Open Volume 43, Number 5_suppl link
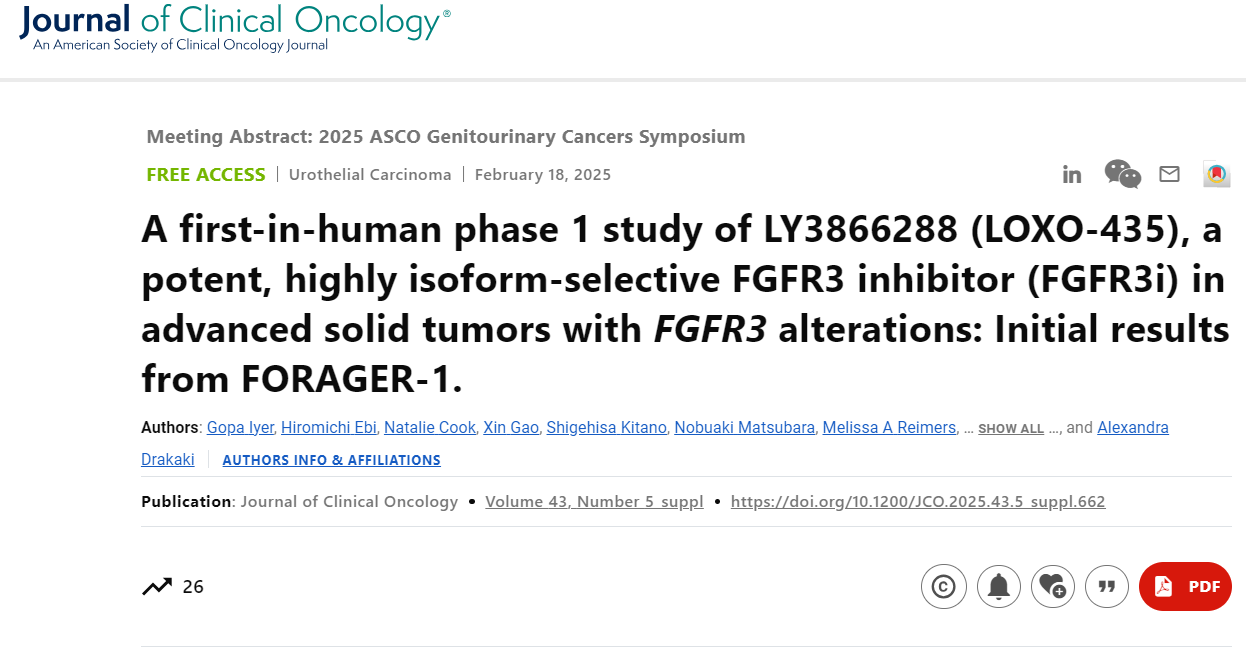1246x648 pixels. click(594, 502)
